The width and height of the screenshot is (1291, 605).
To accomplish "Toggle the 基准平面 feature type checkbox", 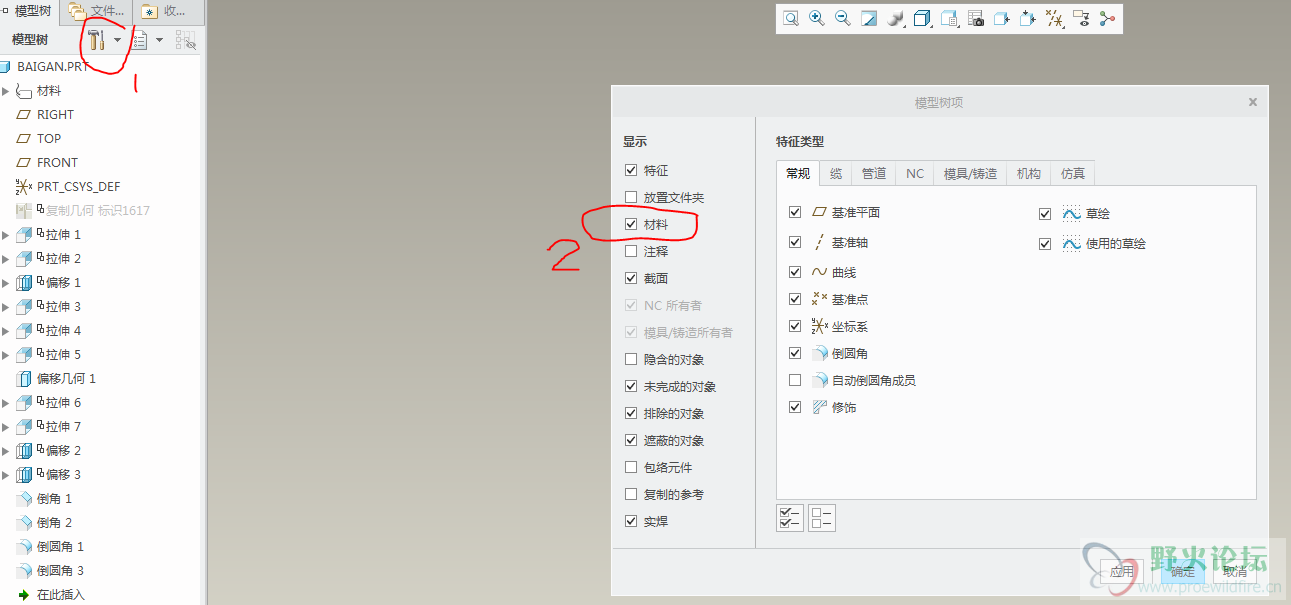I will coord(795,213).
